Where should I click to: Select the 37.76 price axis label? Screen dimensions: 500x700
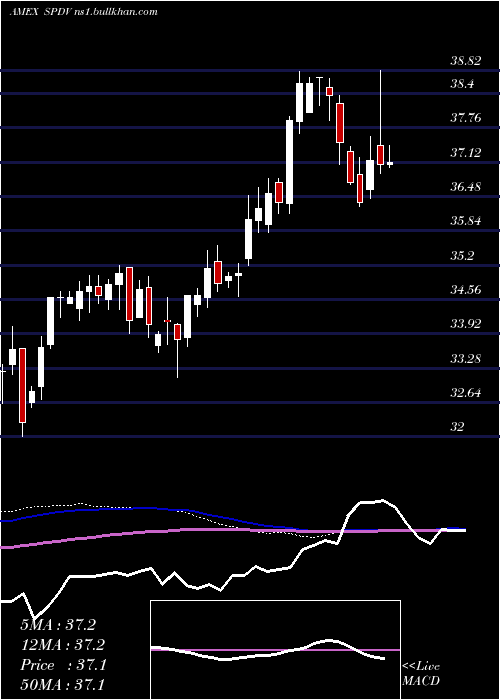(465, 118)
